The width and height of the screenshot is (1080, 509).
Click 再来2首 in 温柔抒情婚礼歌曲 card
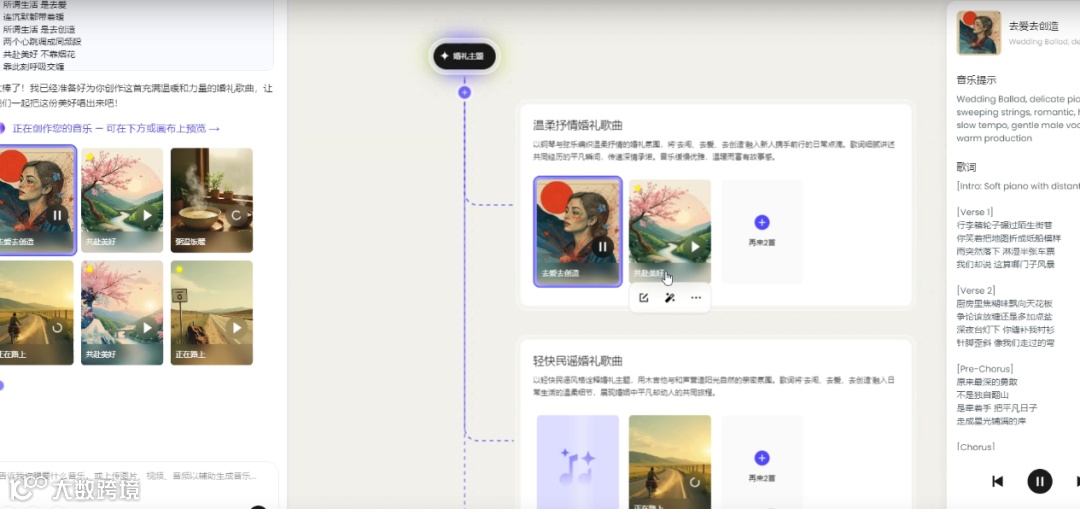click(x=762, y=231)
